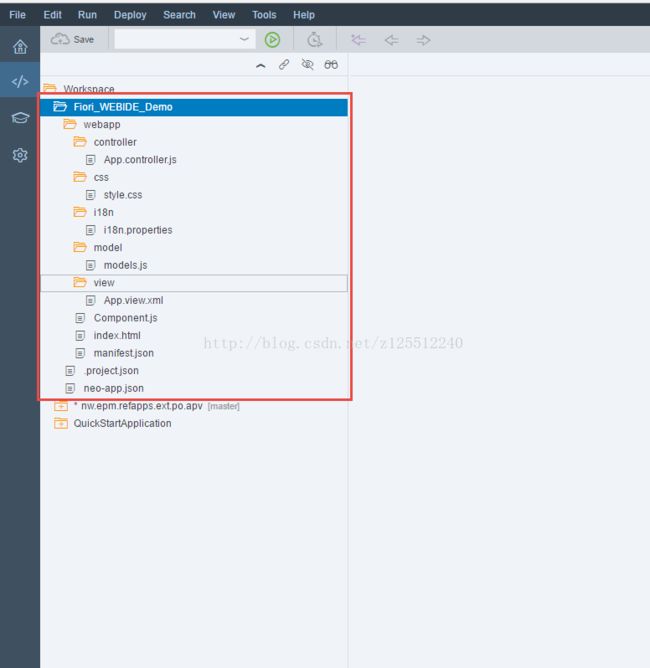This screenshot has width=650, height=668.
Task: Click file icon beside Component.js
Action: pos(80,318)
